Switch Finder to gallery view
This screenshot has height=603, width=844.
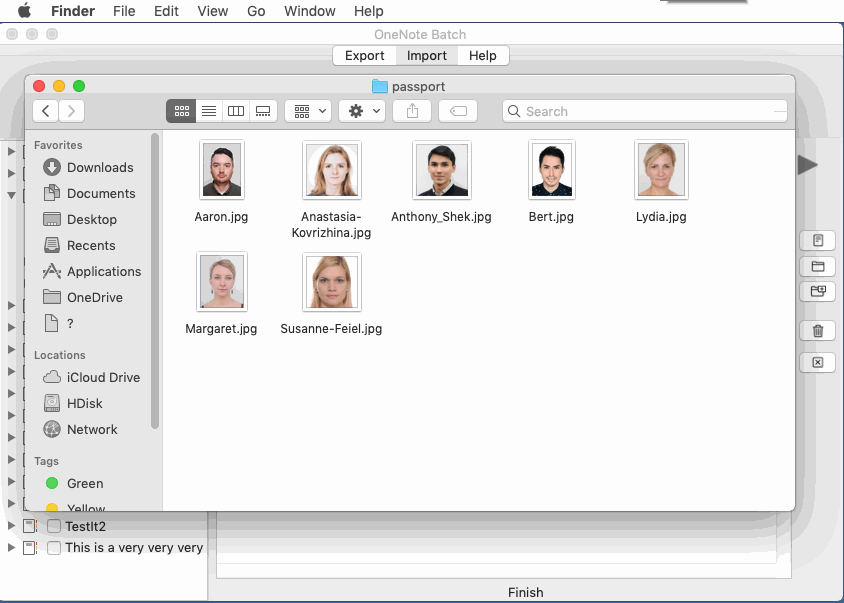pyautogui.click(x=263, y=111)
